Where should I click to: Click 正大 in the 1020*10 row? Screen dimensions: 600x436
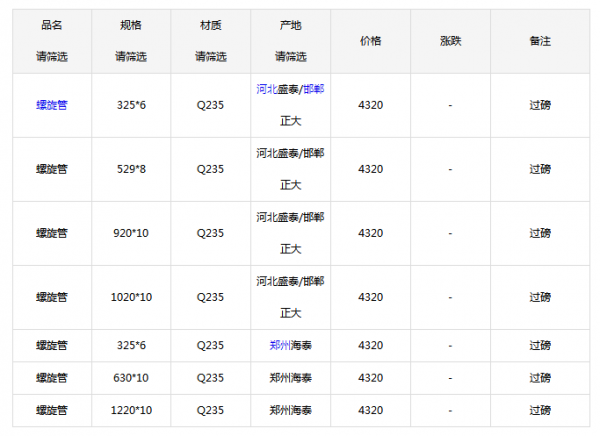[290, 313]
